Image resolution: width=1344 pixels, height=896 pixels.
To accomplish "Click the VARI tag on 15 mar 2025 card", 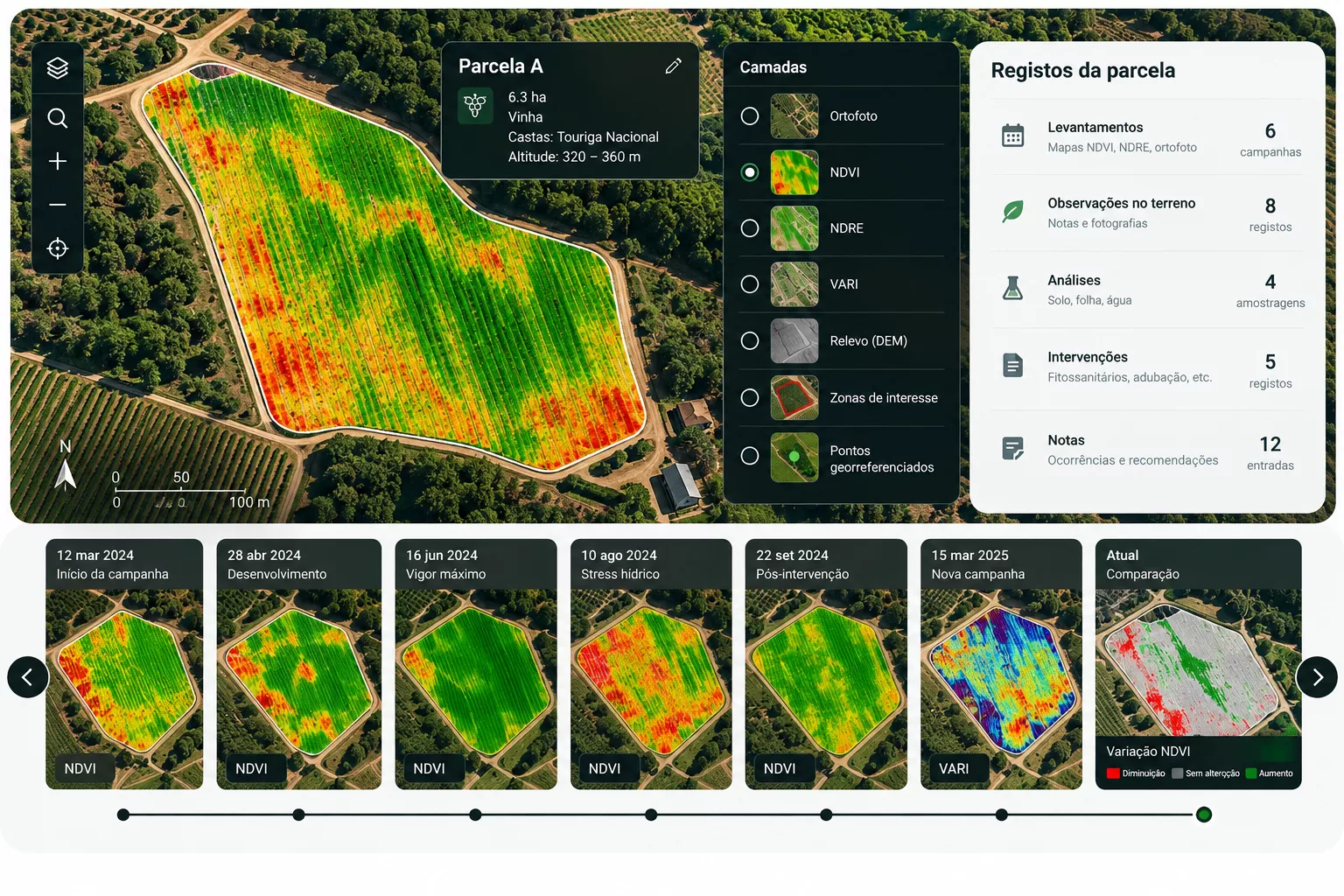I will point(959,768).
